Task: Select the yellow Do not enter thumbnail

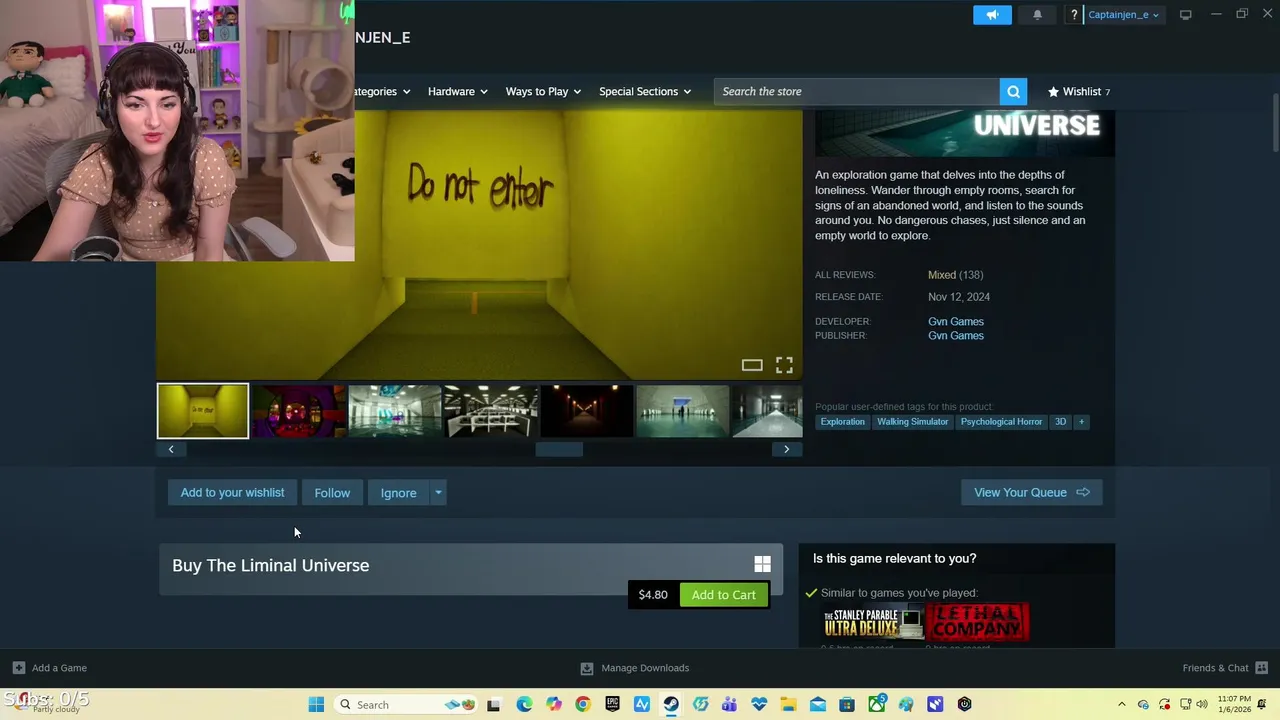Action: (x=203, y=411)
